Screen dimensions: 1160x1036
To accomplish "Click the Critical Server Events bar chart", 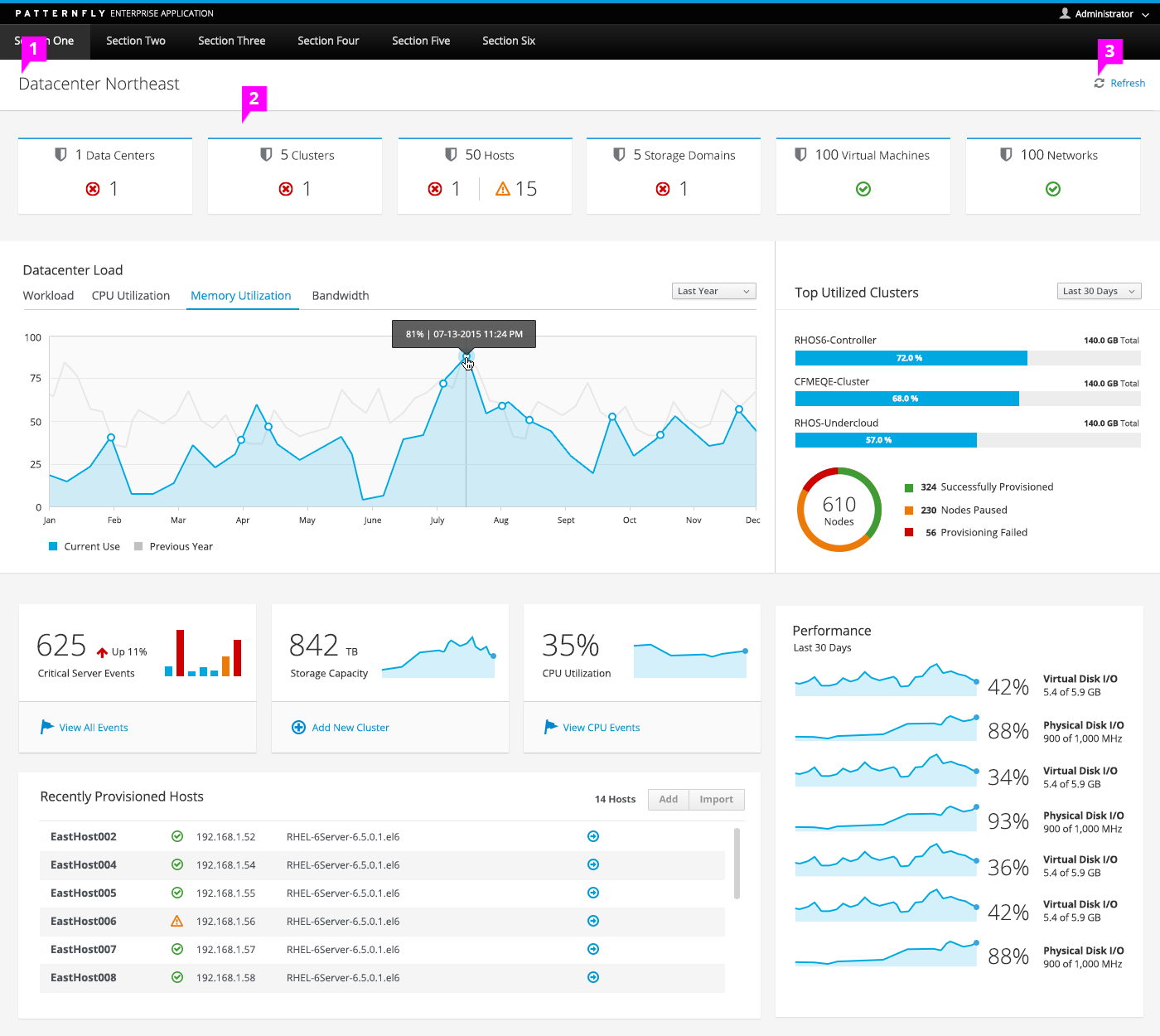I will pos(203,653).
